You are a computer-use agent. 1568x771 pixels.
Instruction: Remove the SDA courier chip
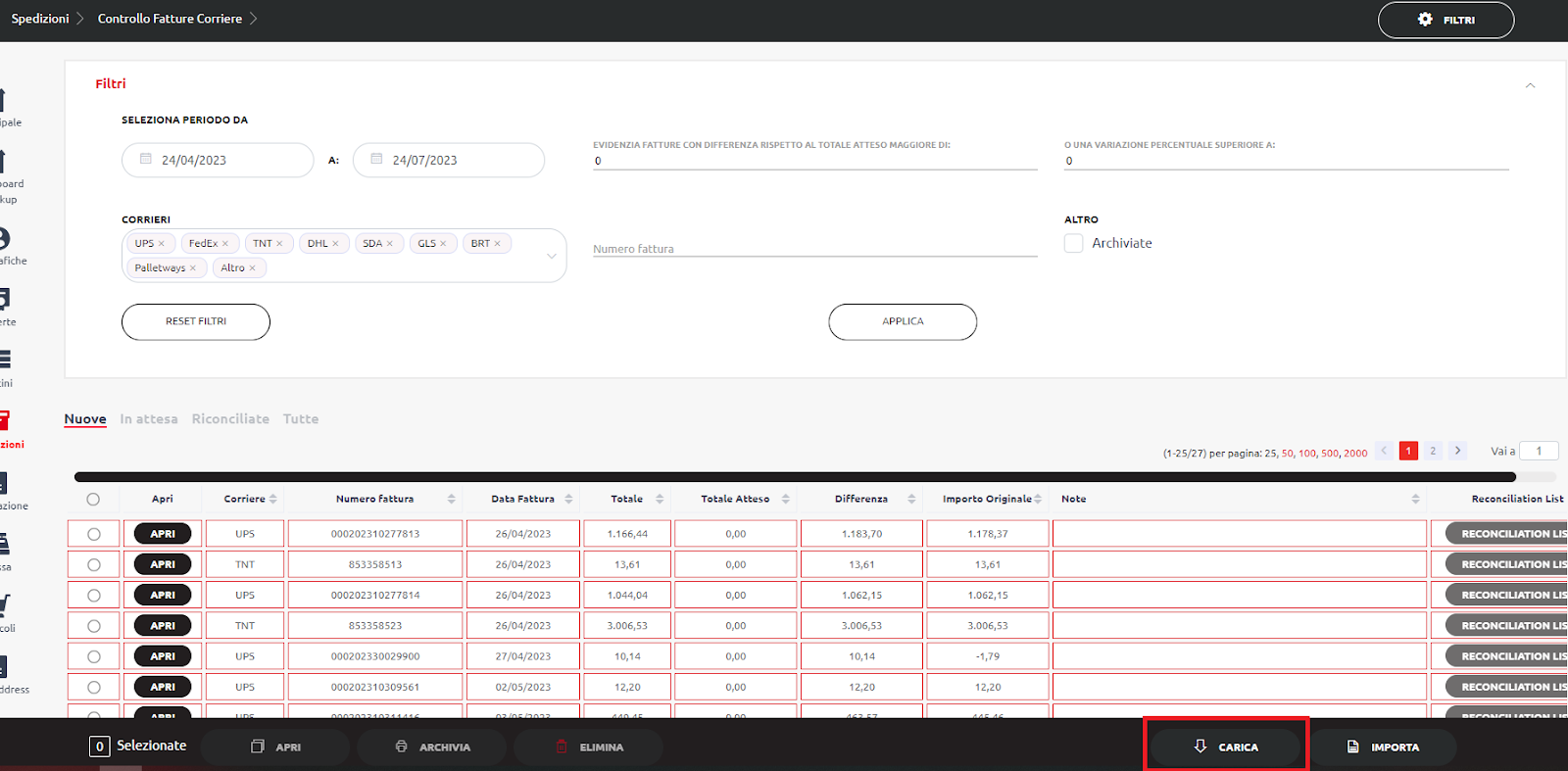(390, 244)
